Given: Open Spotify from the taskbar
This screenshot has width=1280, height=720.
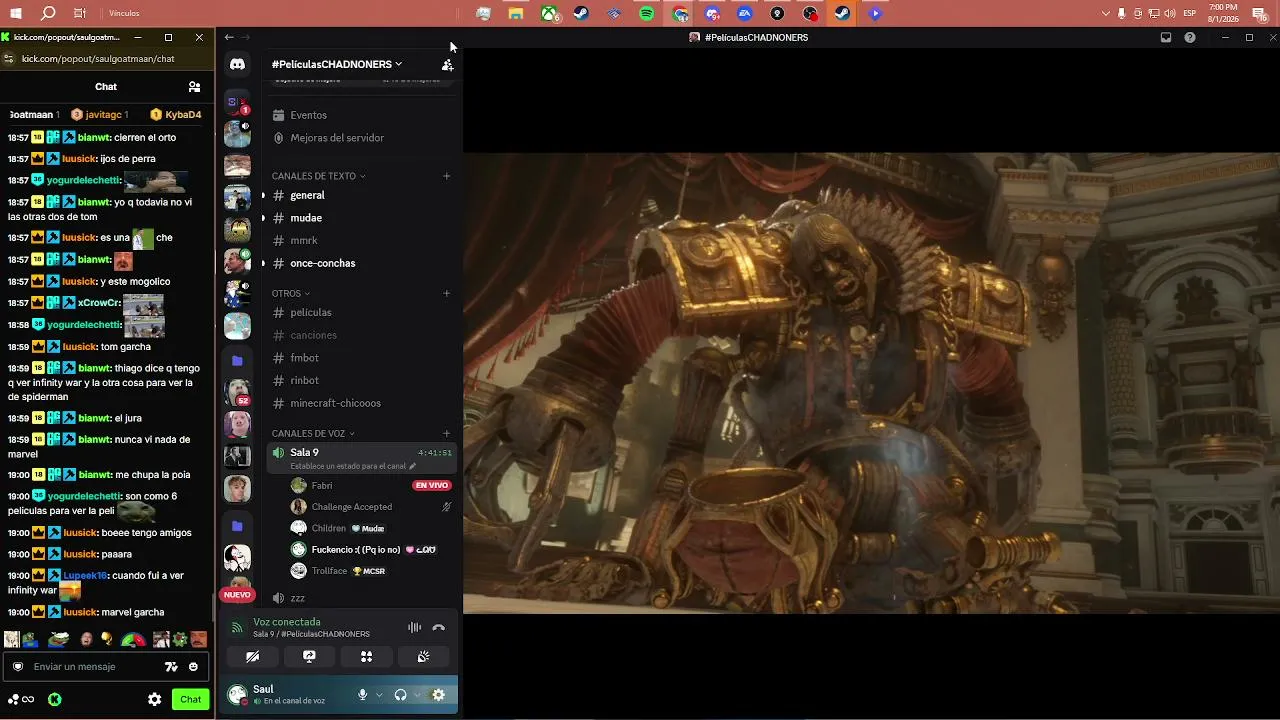Looking at the screenshot, I should 646,13.
